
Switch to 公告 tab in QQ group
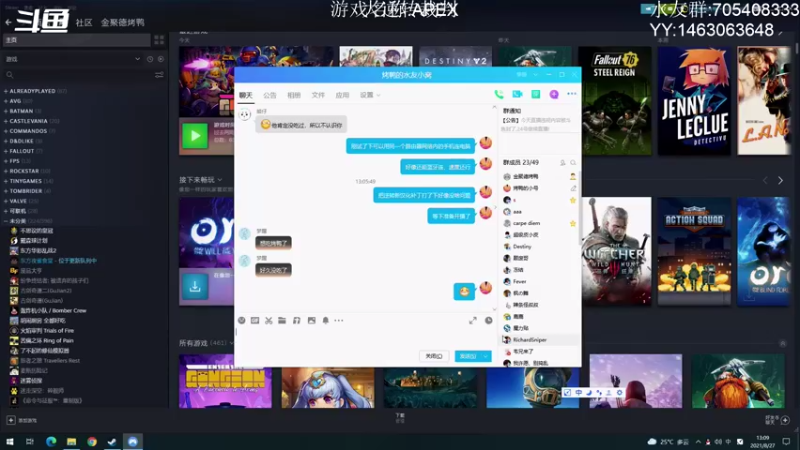(270, 95)
